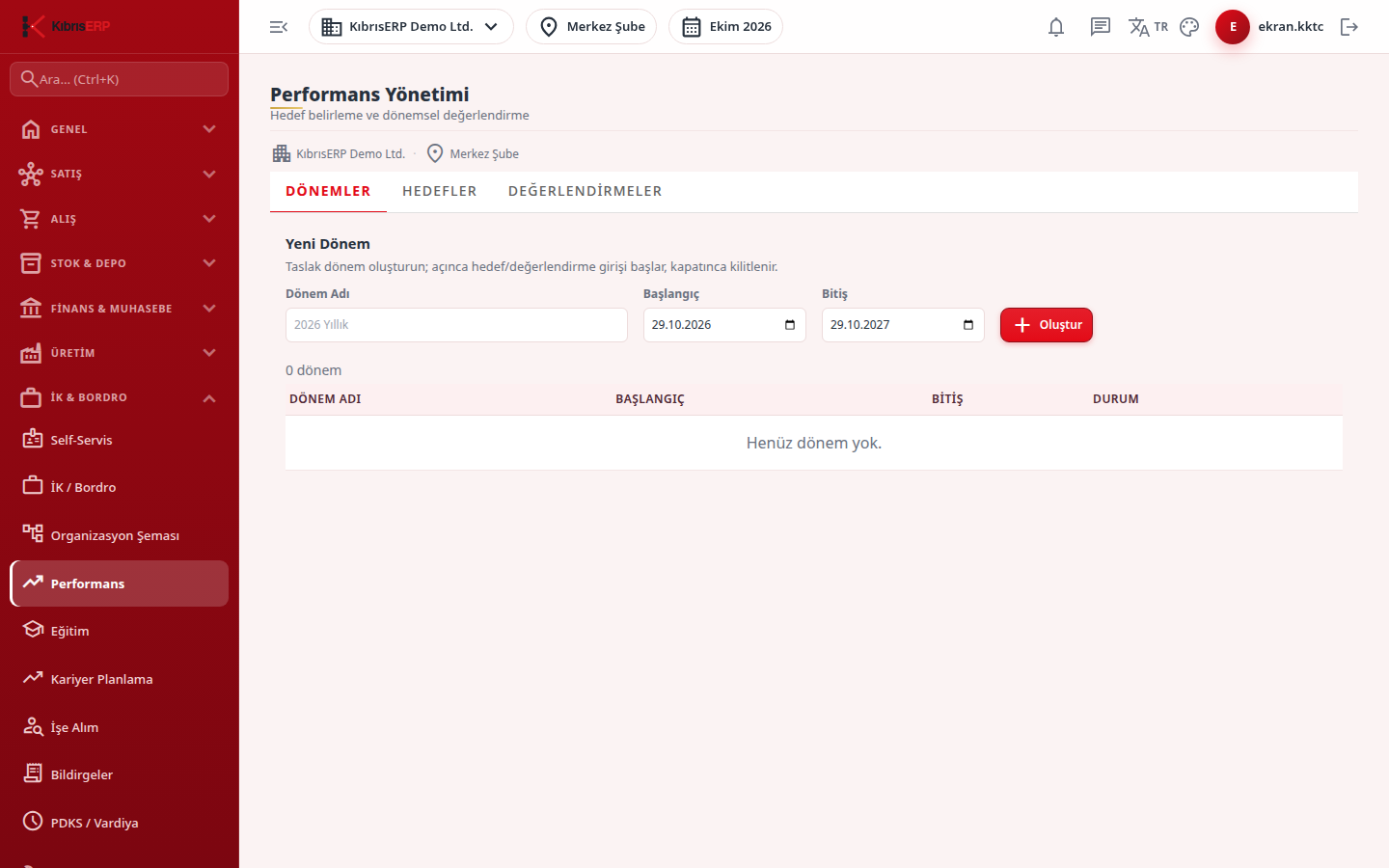Viewport: 1389px width, 868px height.
Task: Click the user avatar E
Action: pyautogui.click(x=1233, y=27)
